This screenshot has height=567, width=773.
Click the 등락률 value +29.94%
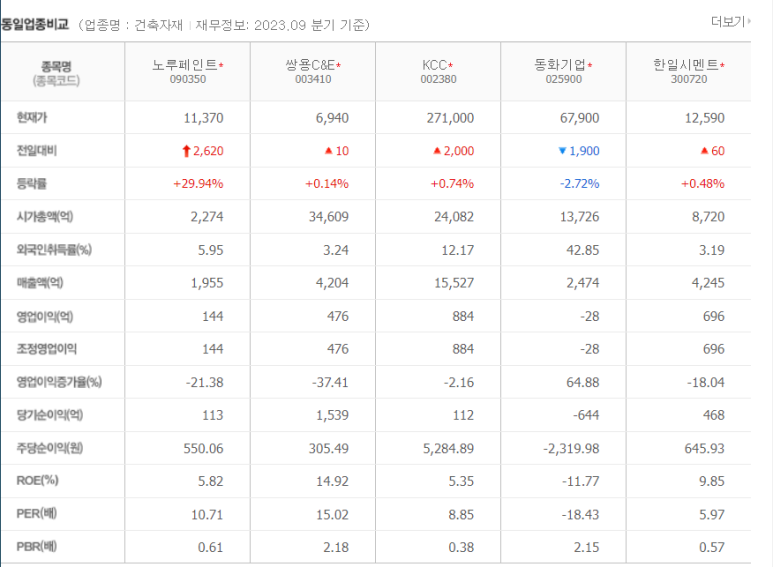(x=198, y=184)
